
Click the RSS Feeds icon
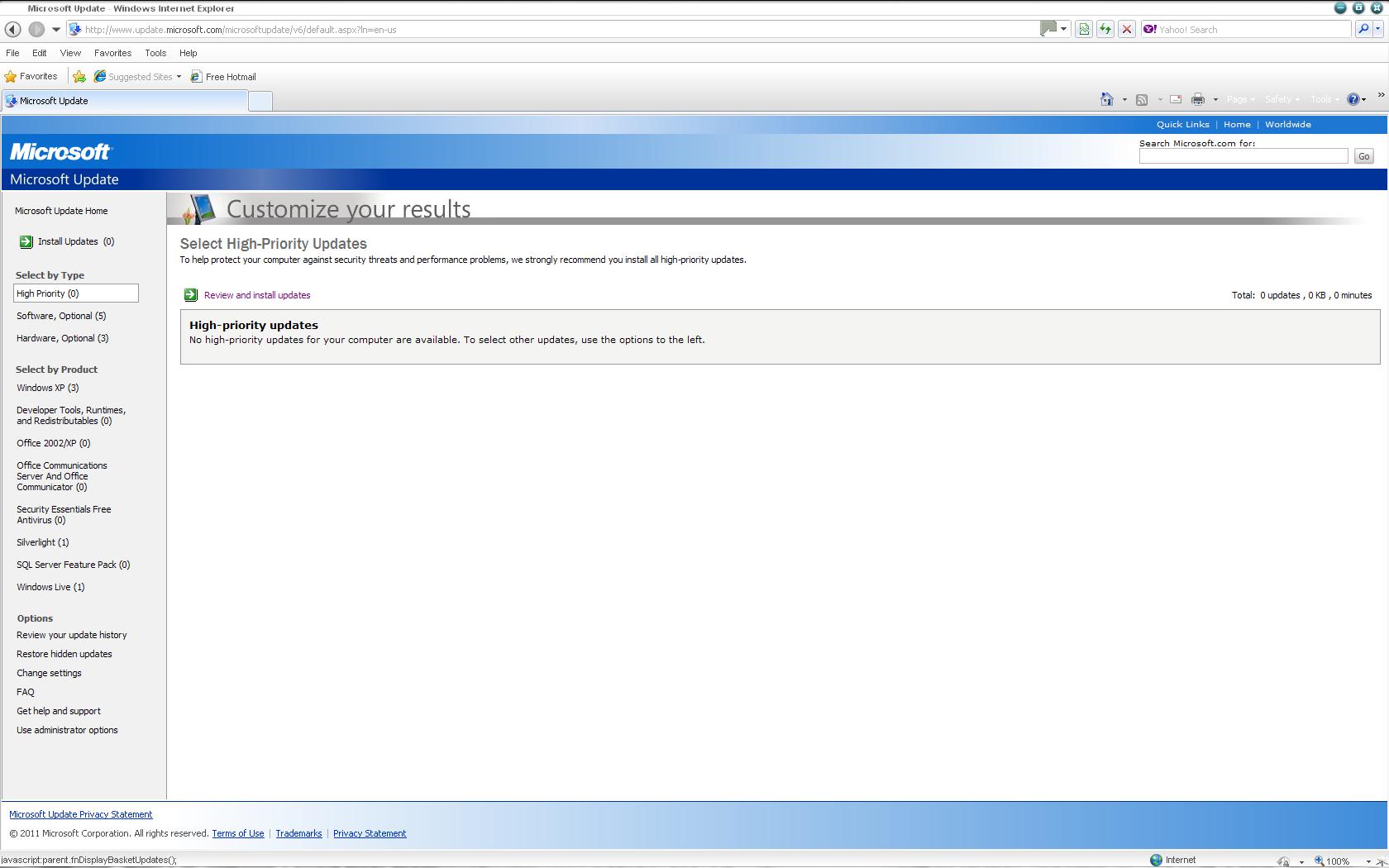point(1142,100)
